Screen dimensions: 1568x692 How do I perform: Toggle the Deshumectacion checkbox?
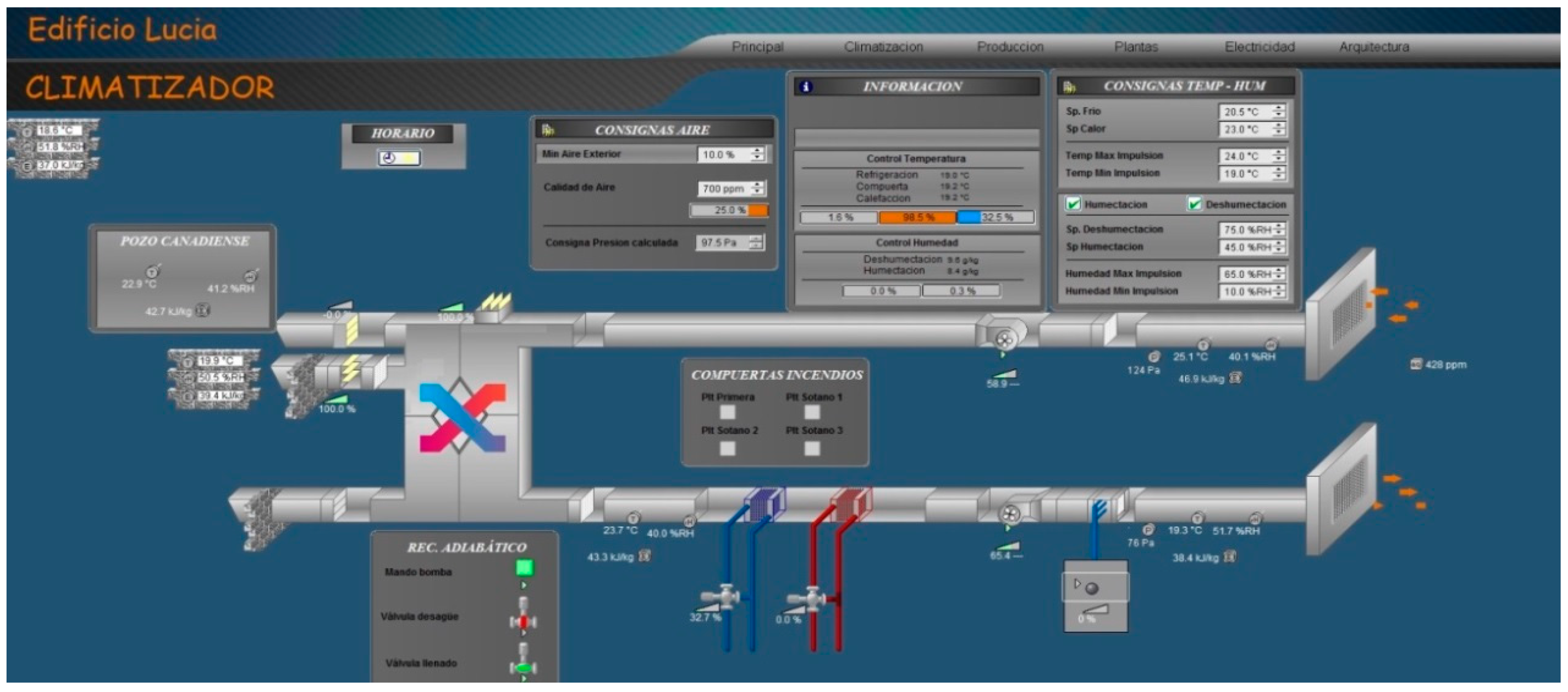[x=1194, y=204]
